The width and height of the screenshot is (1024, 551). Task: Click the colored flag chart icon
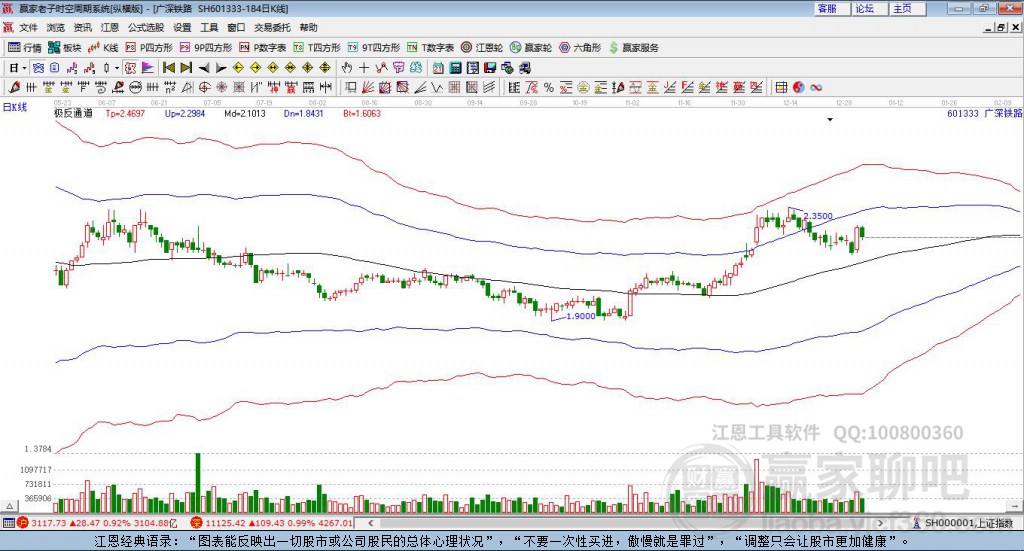pos(148,68)
